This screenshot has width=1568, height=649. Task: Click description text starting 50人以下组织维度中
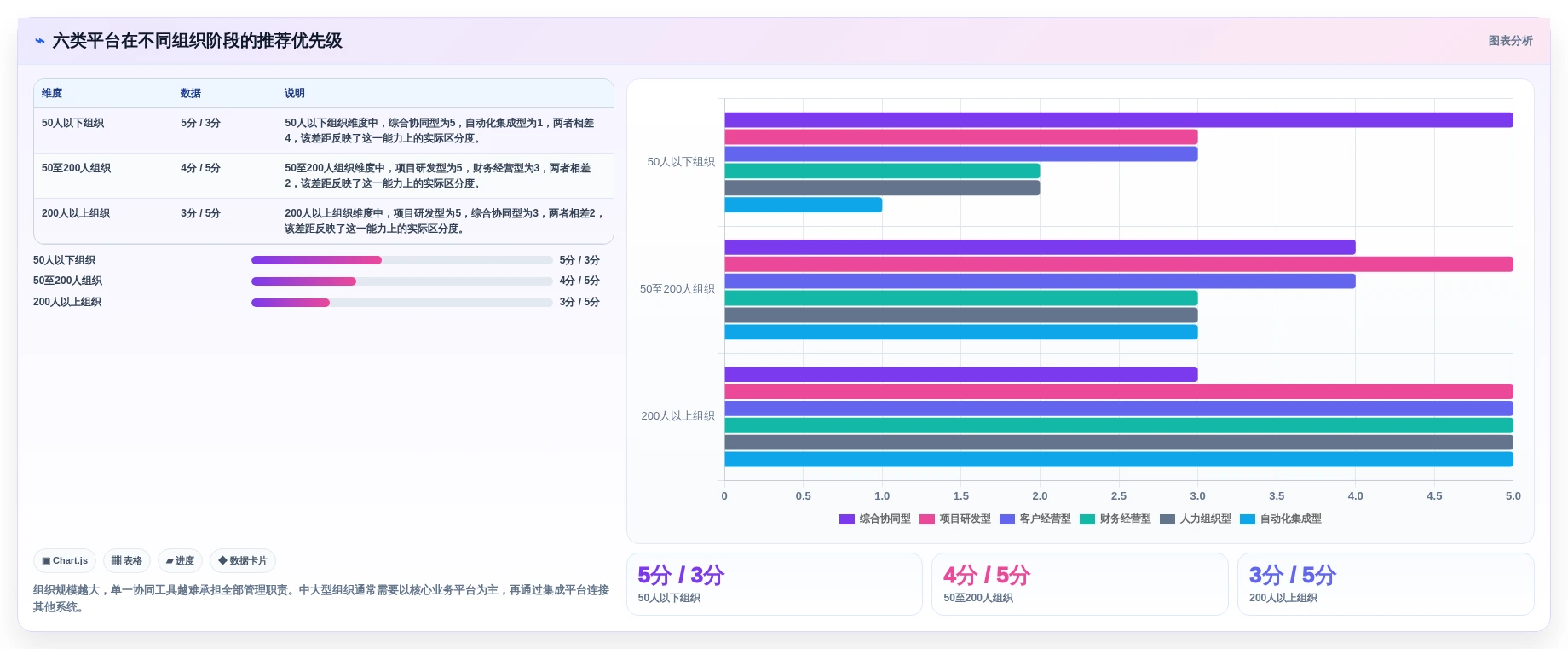coord(440,130)
